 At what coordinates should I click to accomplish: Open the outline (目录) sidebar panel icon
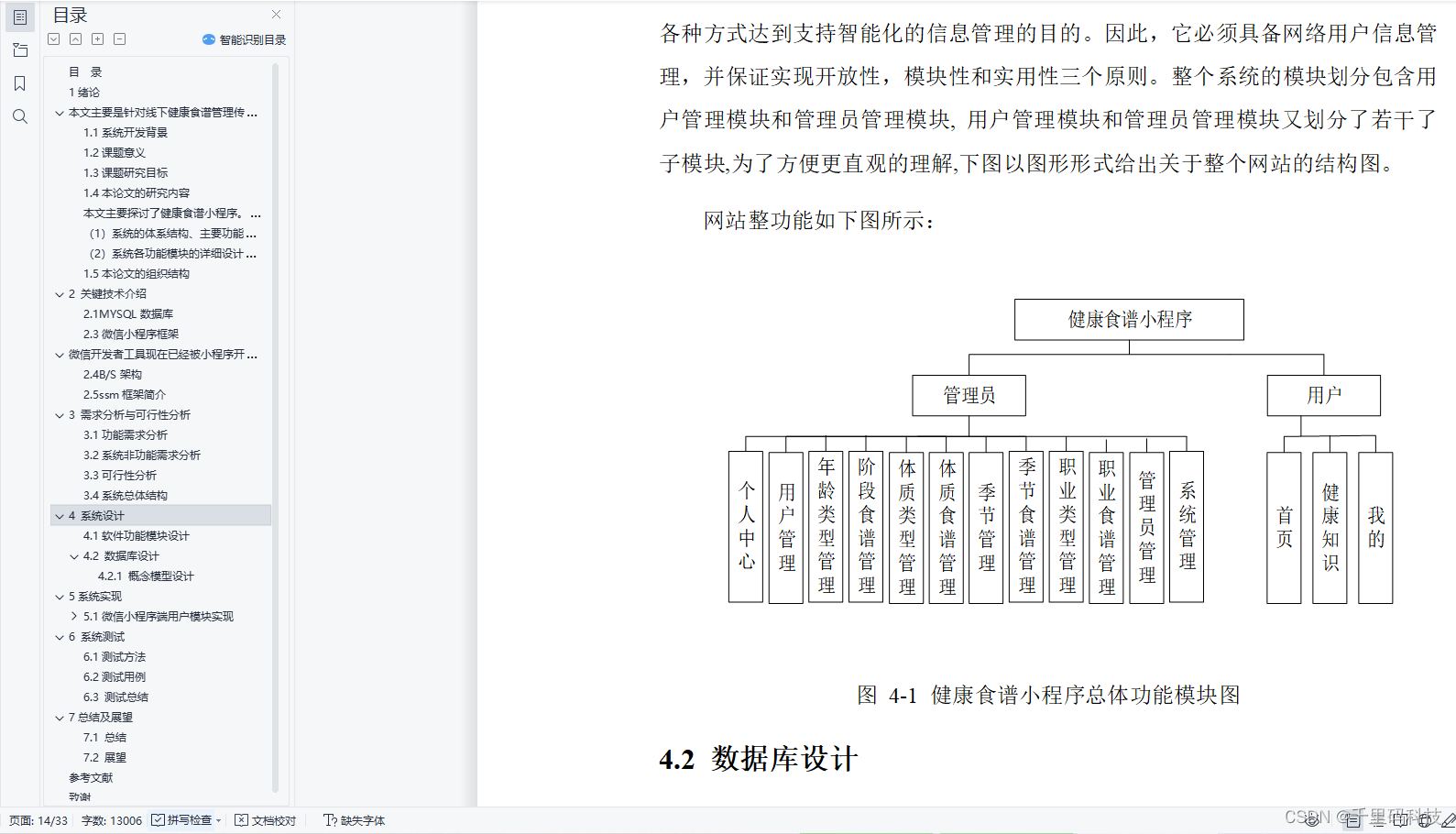[x=20, y=17]
